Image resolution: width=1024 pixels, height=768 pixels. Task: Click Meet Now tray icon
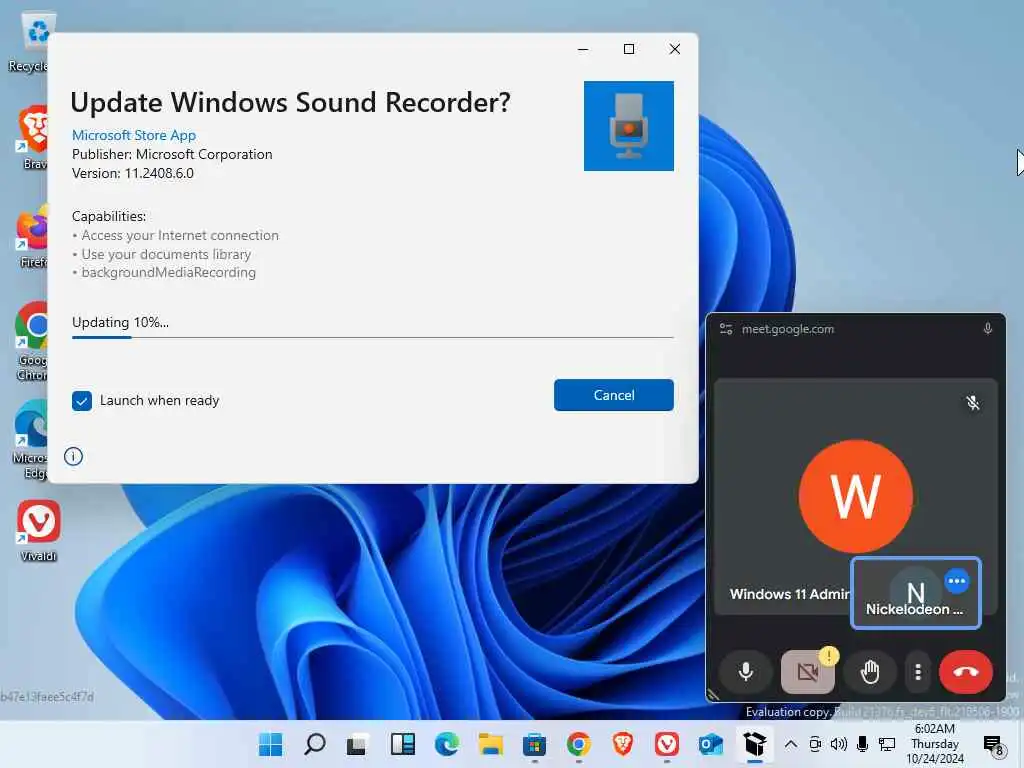click(x=815, y=744)
